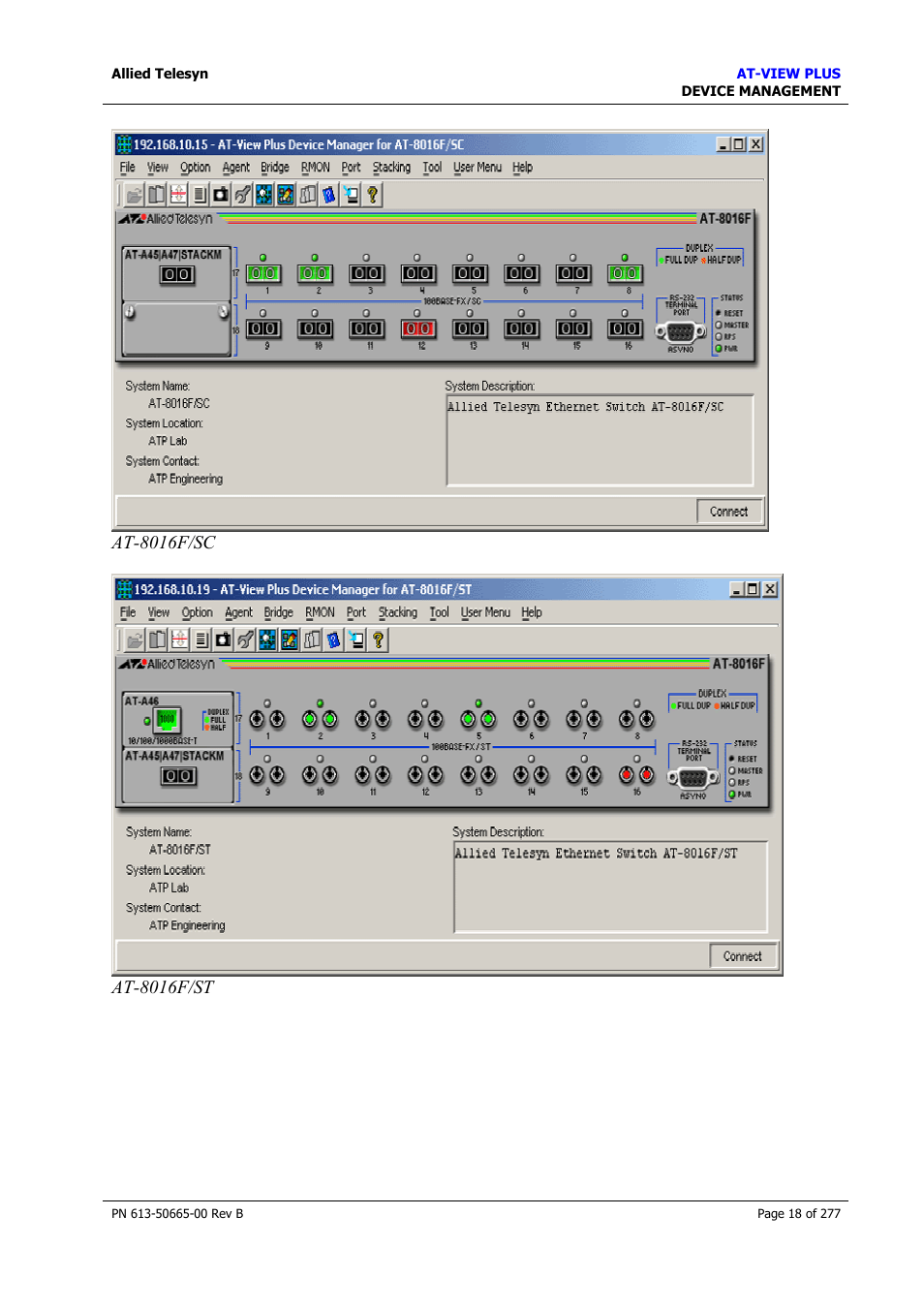This screenshot has height=1309, width=924.
Task: Click the blue question book icon in AT-8016F/ST toolbar
Action: [334, 639]
